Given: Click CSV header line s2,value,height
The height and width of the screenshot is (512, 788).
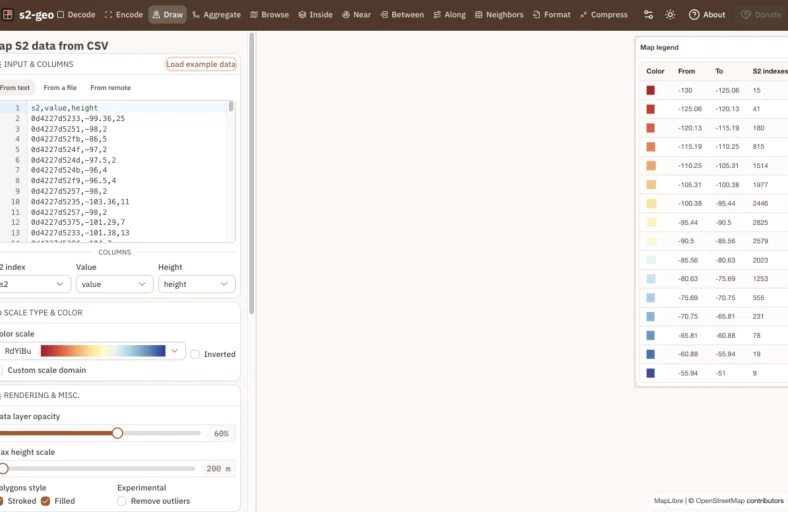Looking at the screenshot, I should click(x=64, y=108).
